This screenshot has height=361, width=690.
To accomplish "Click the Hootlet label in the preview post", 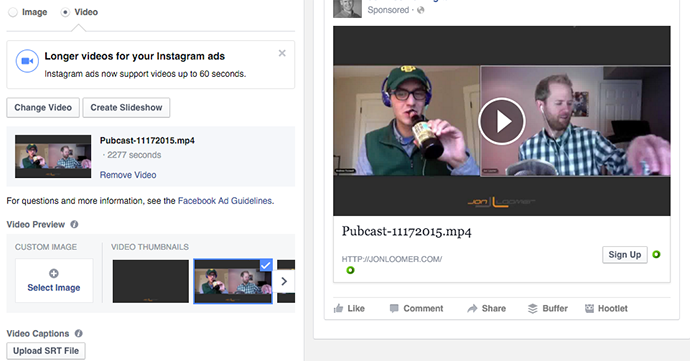I will (613, 308).
